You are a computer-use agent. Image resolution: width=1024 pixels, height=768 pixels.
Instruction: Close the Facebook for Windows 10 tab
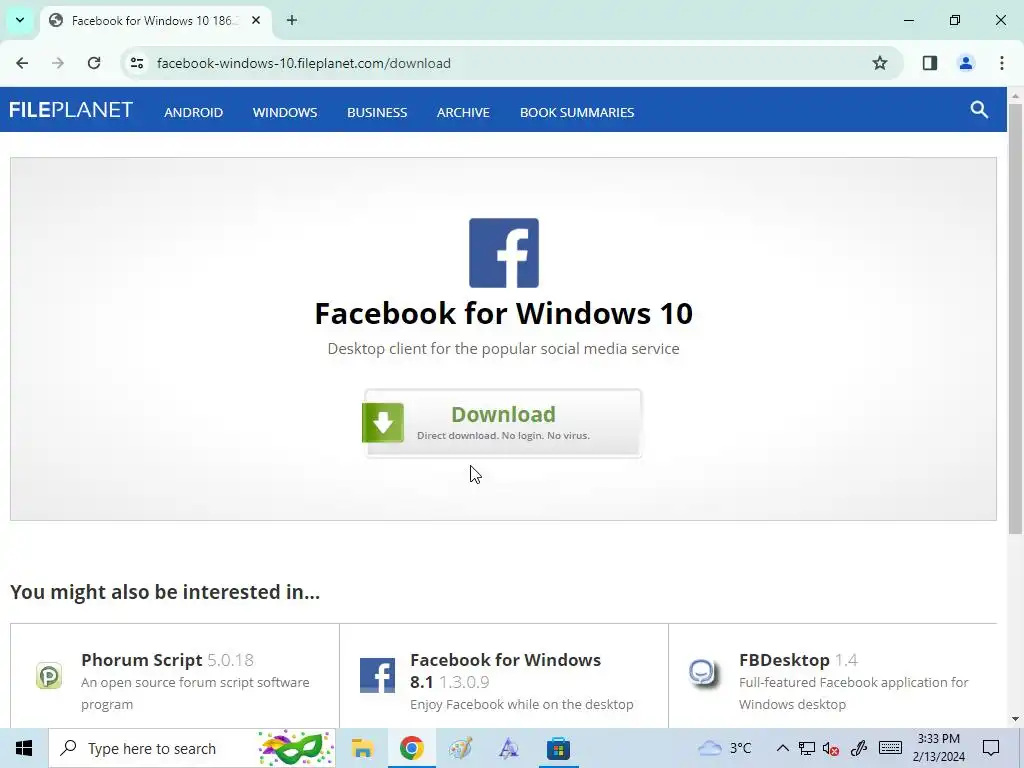[256, 20]
